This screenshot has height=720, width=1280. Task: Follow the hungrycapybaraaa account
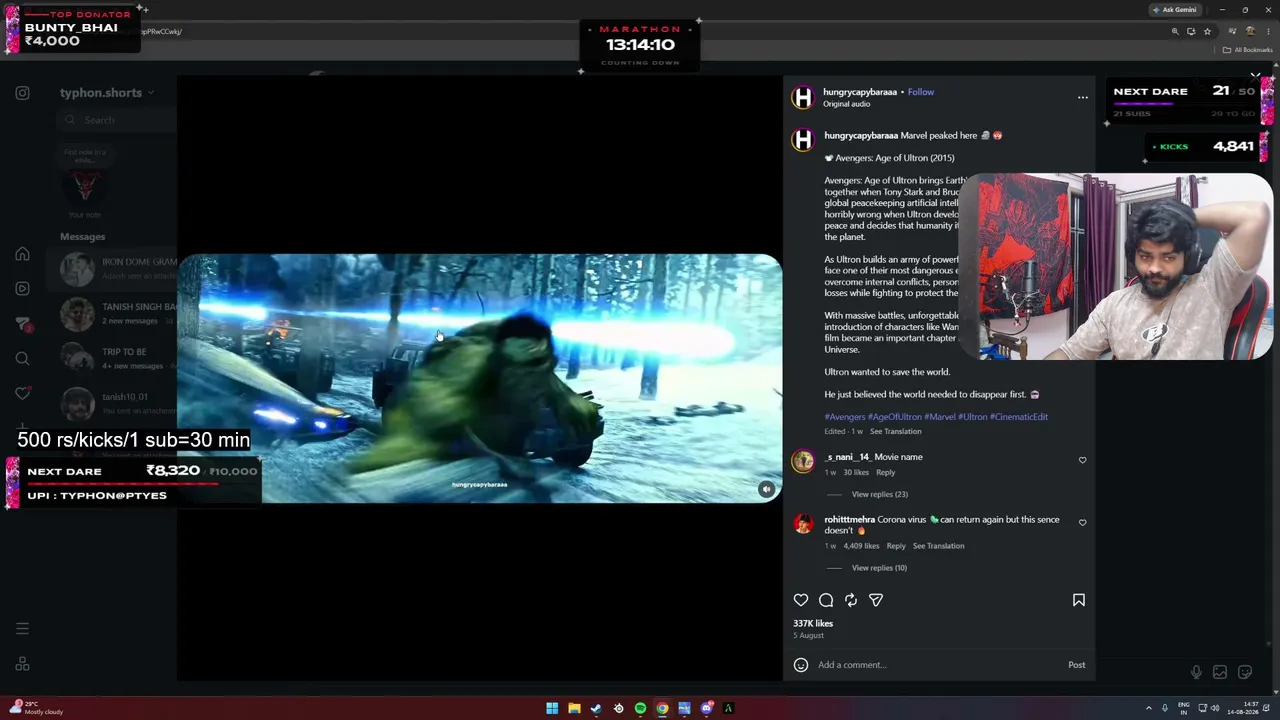[921, 92]
